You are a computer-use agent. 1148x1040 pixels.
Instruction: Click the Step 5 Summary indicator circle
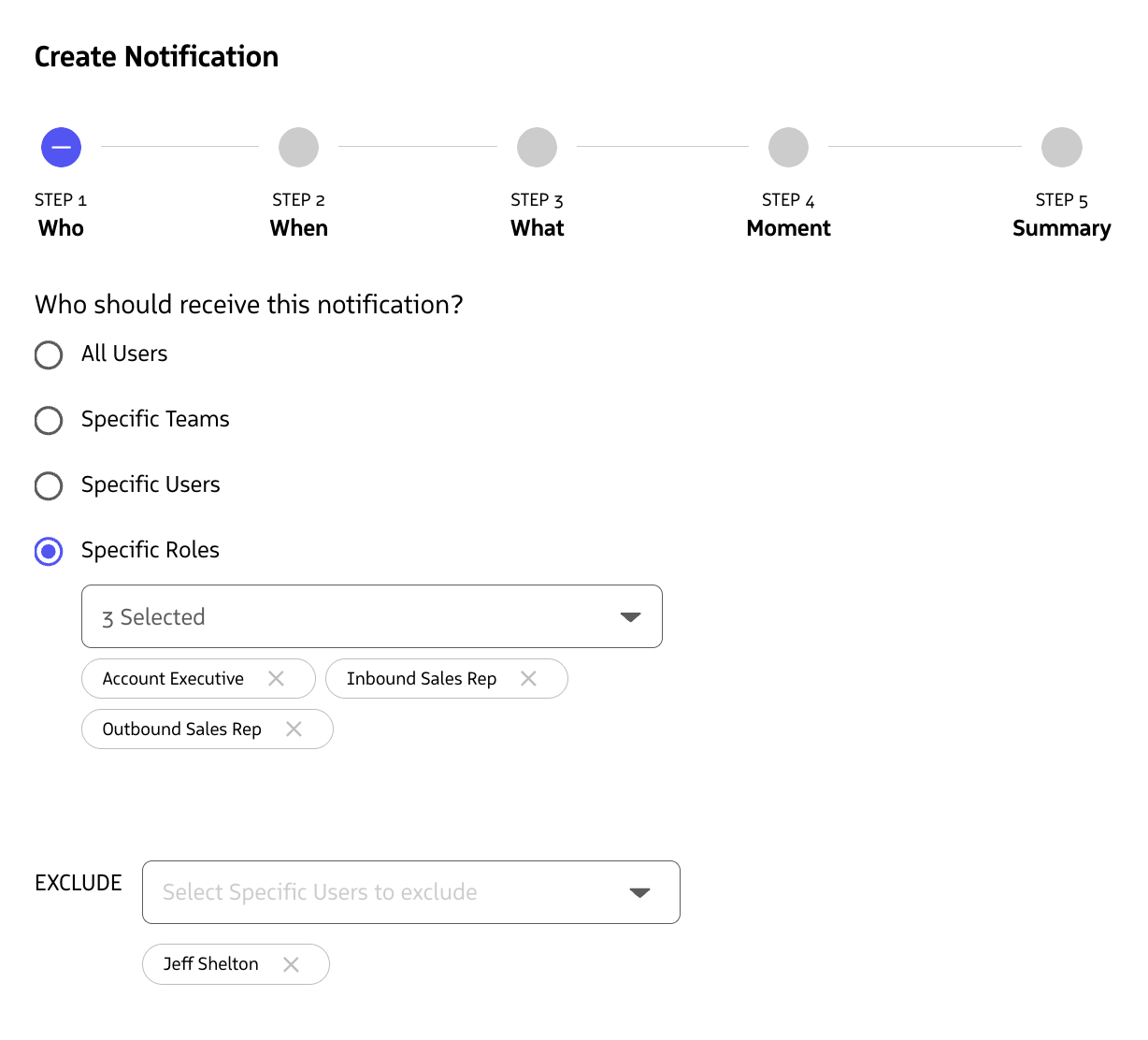(1061, 147)
